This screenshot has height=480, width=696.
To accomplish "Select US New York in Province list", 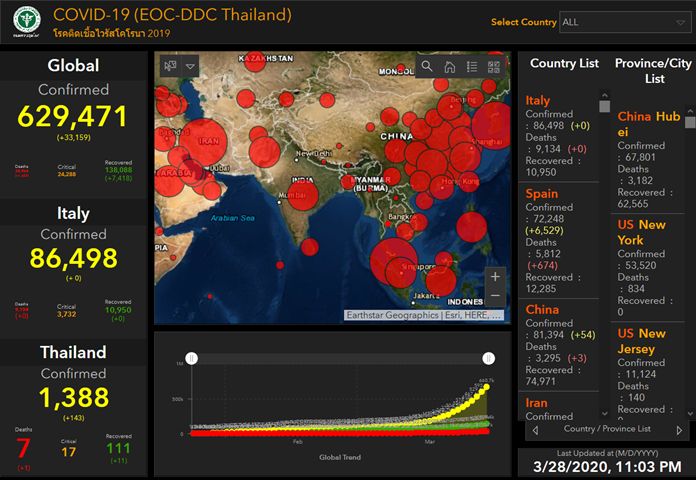I will coord(641,233).
